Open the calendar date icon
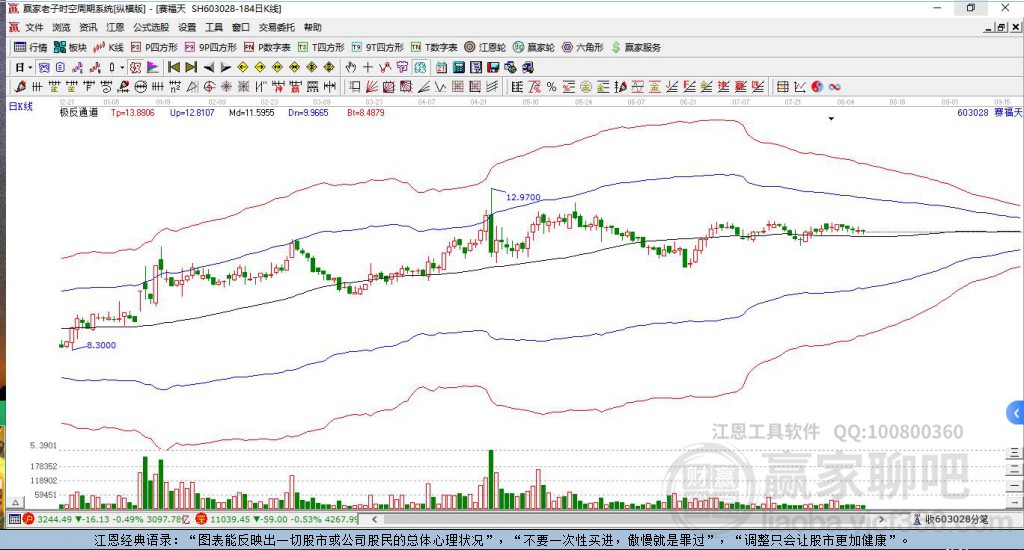The width and height of the screenshot is (1024, 550). pos(441,67)
